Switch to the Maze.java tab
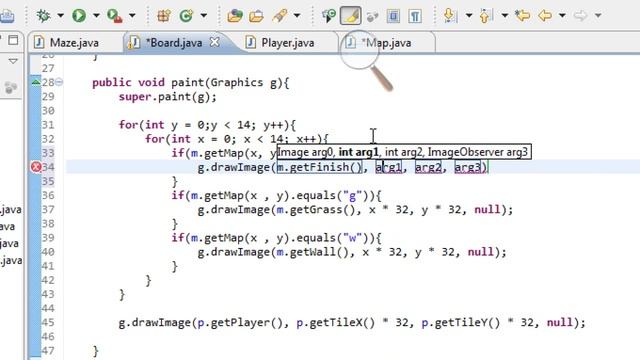Screen dimensions: 640x360 tap(73, 42)
